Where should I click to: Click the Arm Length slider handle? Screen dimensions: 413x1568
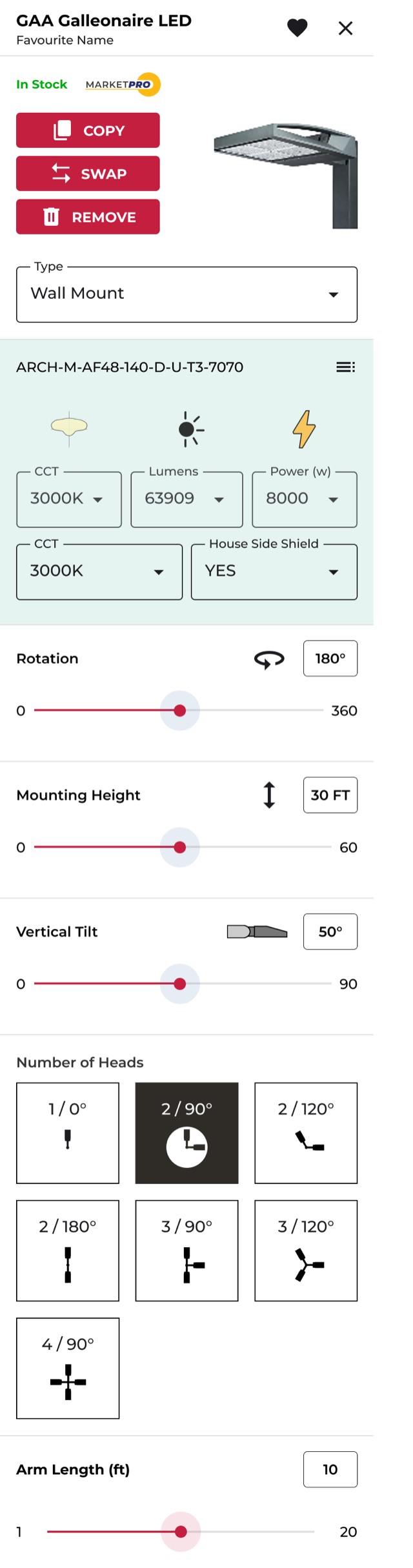coord(181,1532)
